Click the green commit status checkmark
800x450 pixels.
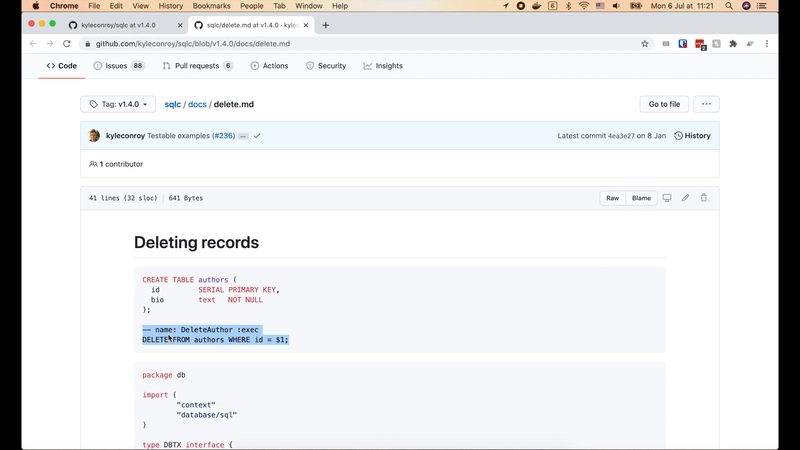point(257,135)
